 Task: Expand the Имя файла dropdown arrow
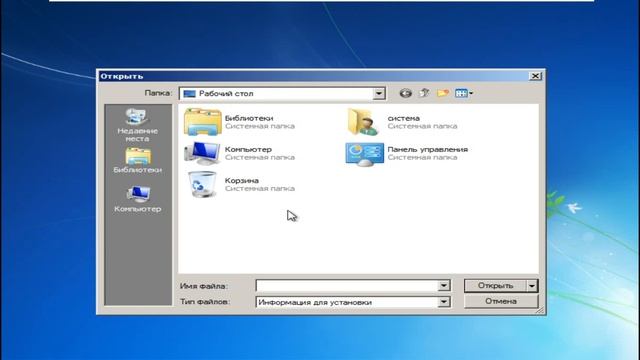[444, 286]
